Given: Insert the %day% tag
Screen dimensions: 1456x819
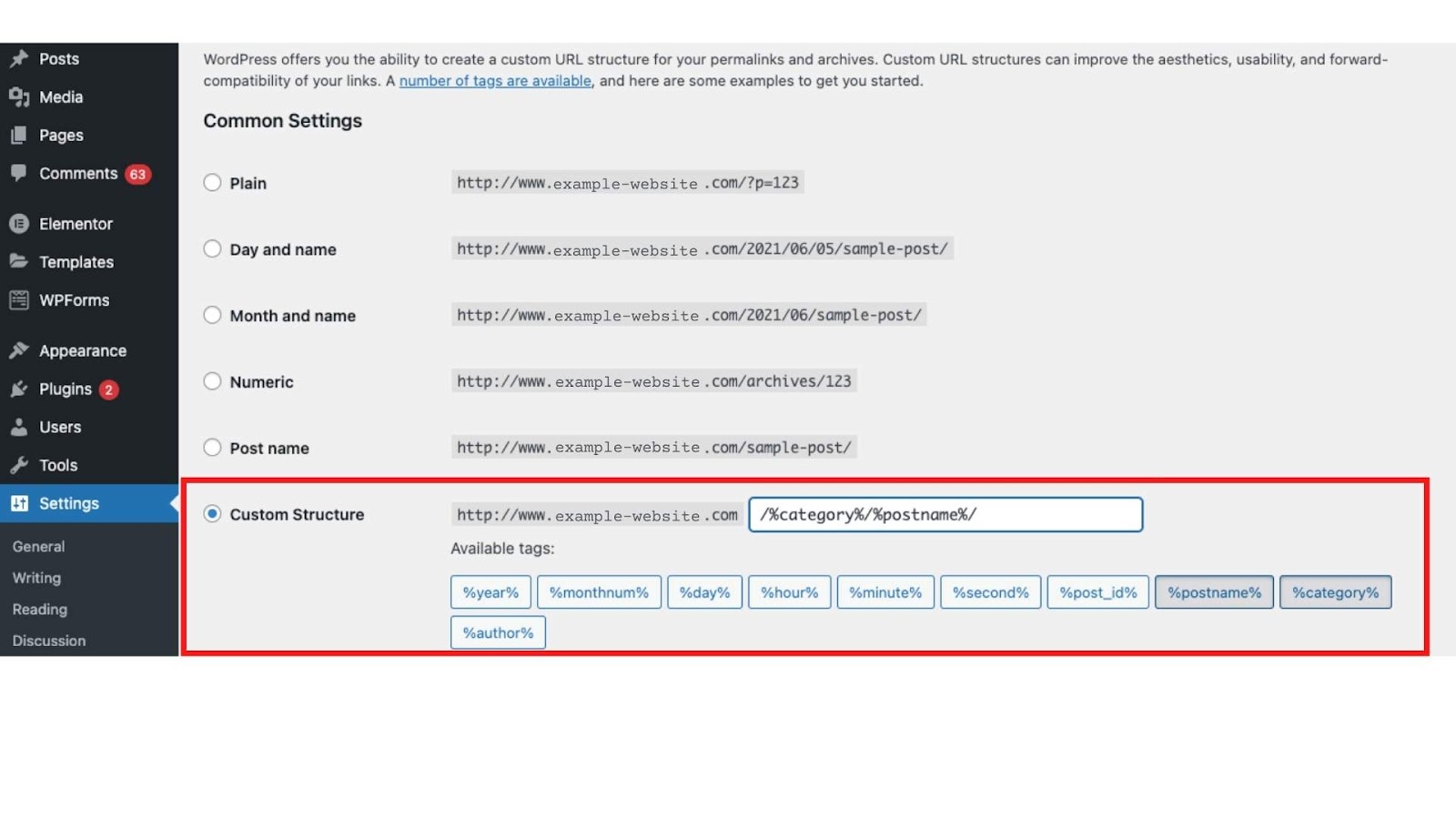Looking at the screenshot, I should point(704,592).
